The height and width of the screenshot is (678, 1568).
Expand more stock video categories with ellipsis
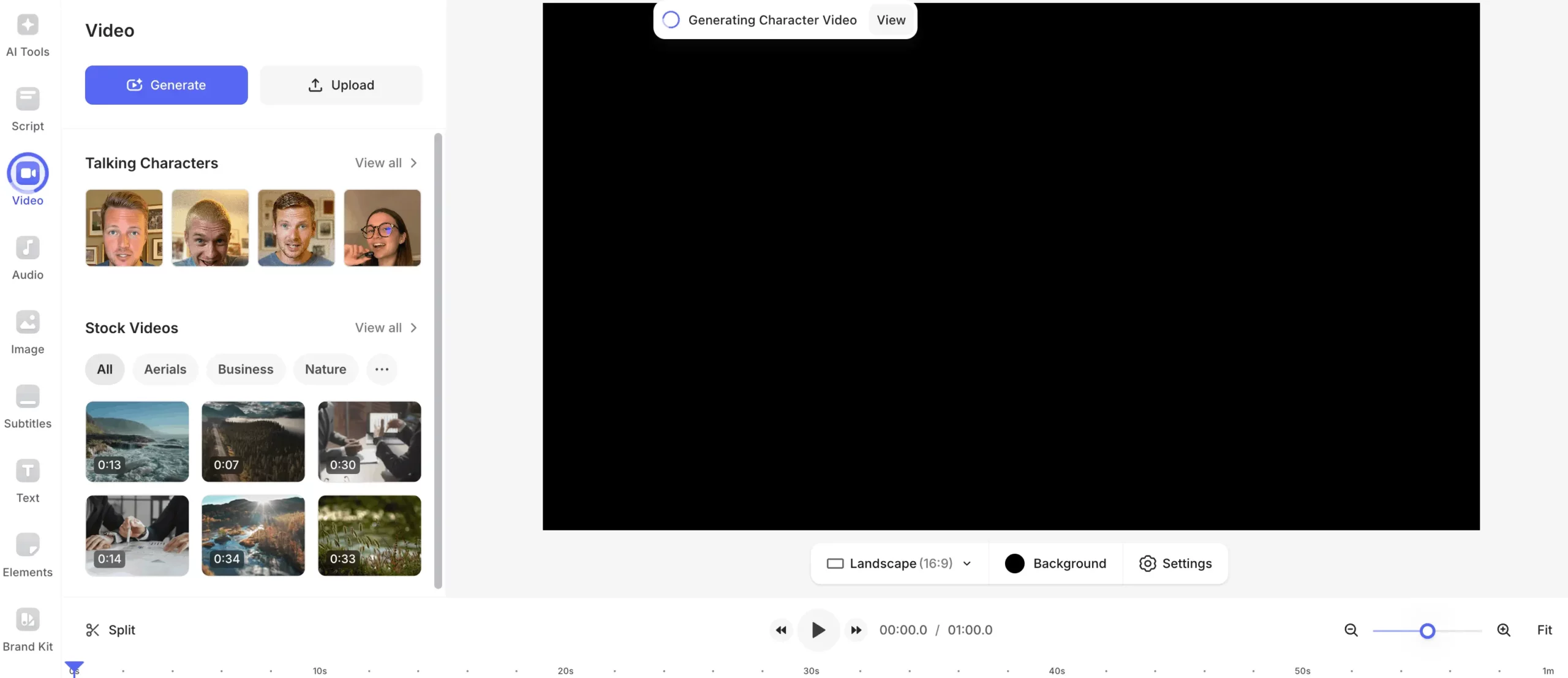tap(382, 369)
